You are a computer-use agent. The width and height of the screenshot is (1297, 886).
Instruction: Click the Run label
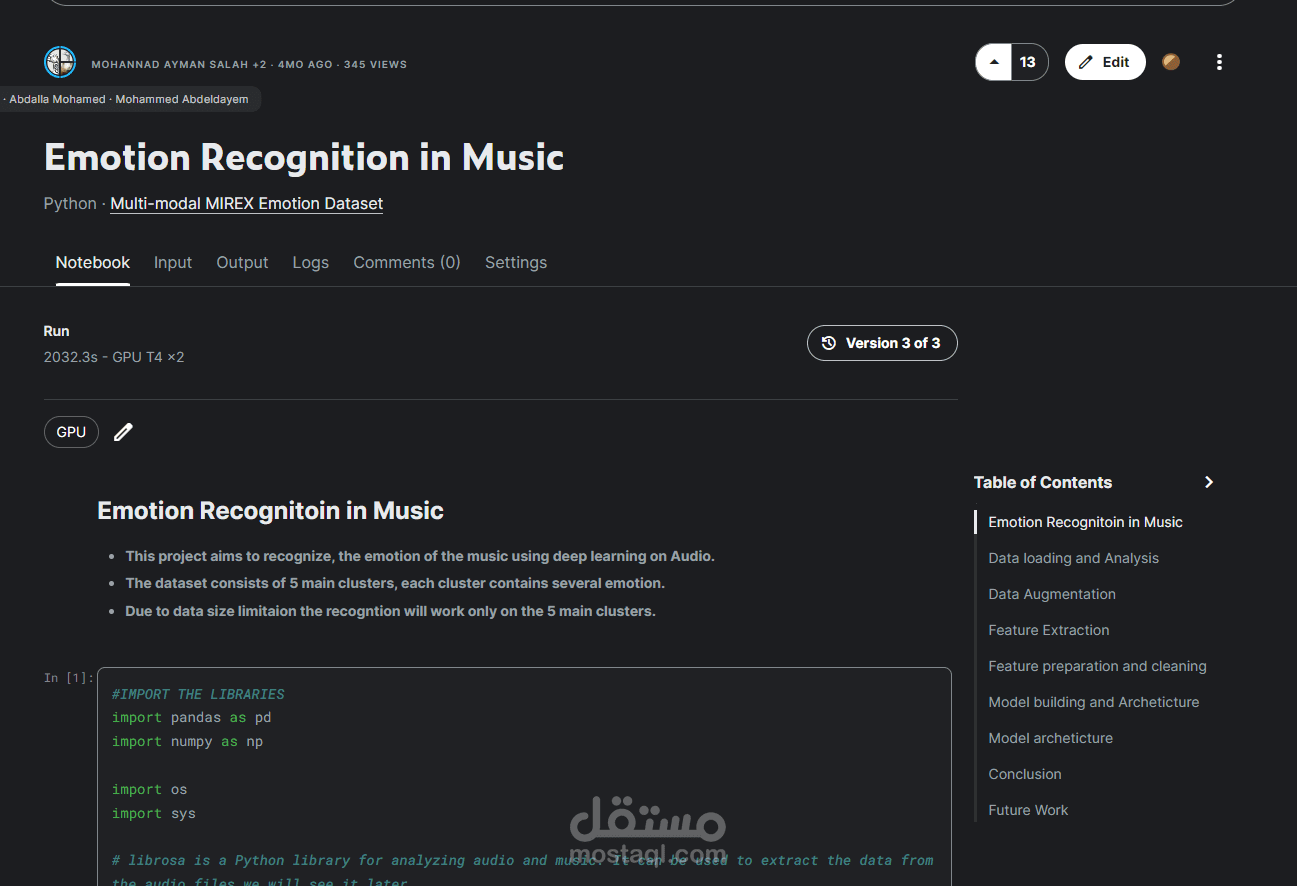point(57,331)
